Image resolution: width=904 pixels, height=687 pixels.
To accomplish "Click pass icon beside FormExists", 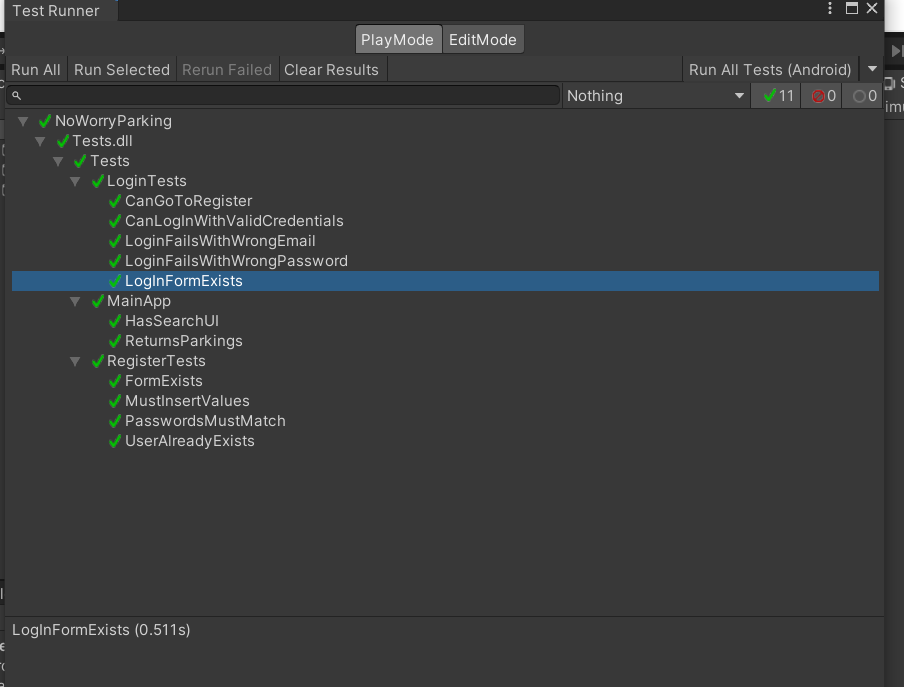I will [115, 381].
